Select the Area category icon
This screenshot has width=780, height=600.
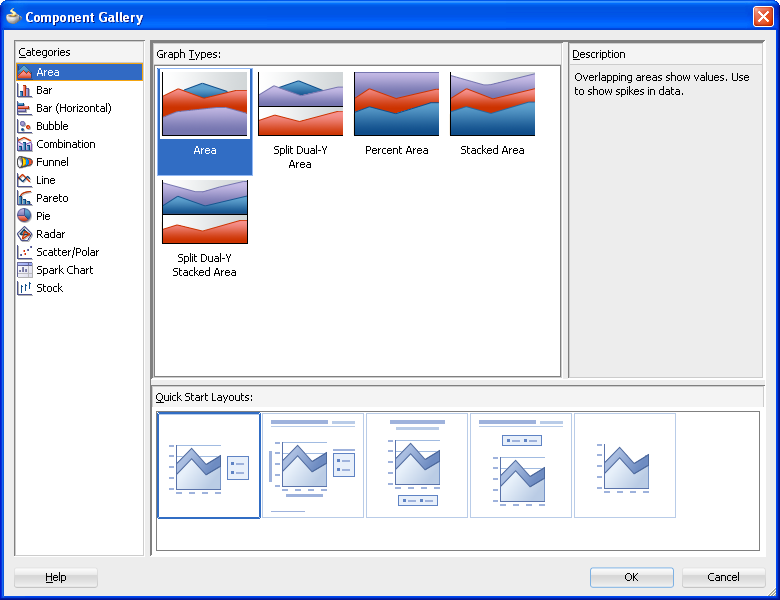[x=24, y=72]
